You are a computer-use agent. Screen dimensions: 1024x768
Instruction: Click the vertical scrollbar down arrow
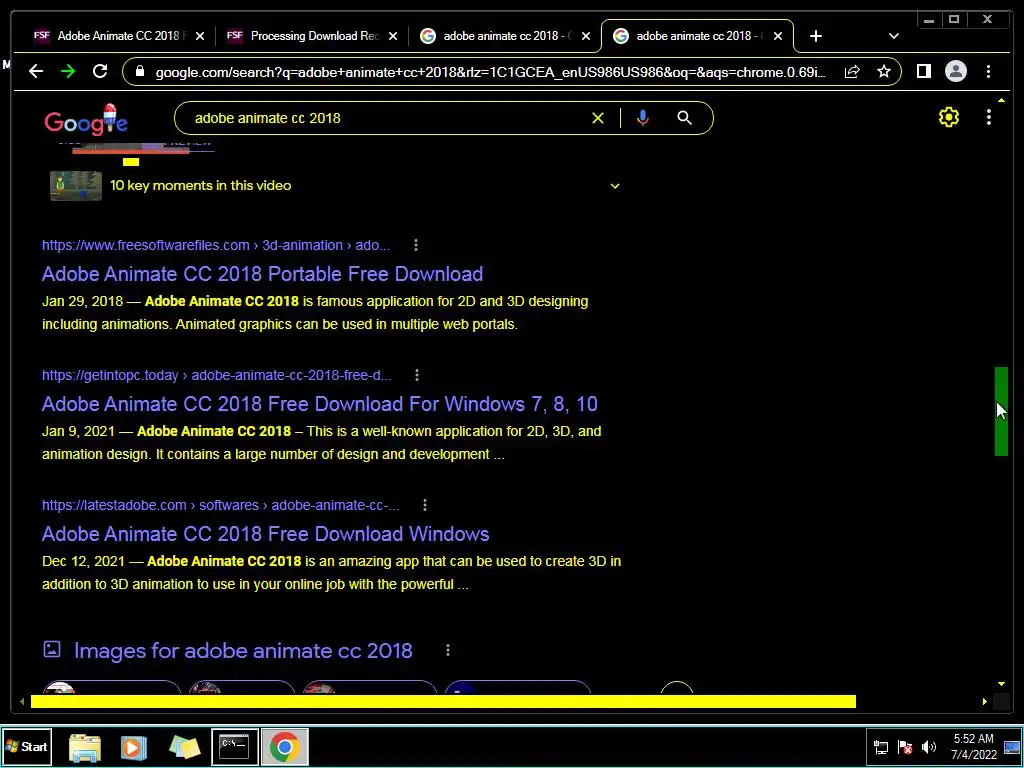1001,684
